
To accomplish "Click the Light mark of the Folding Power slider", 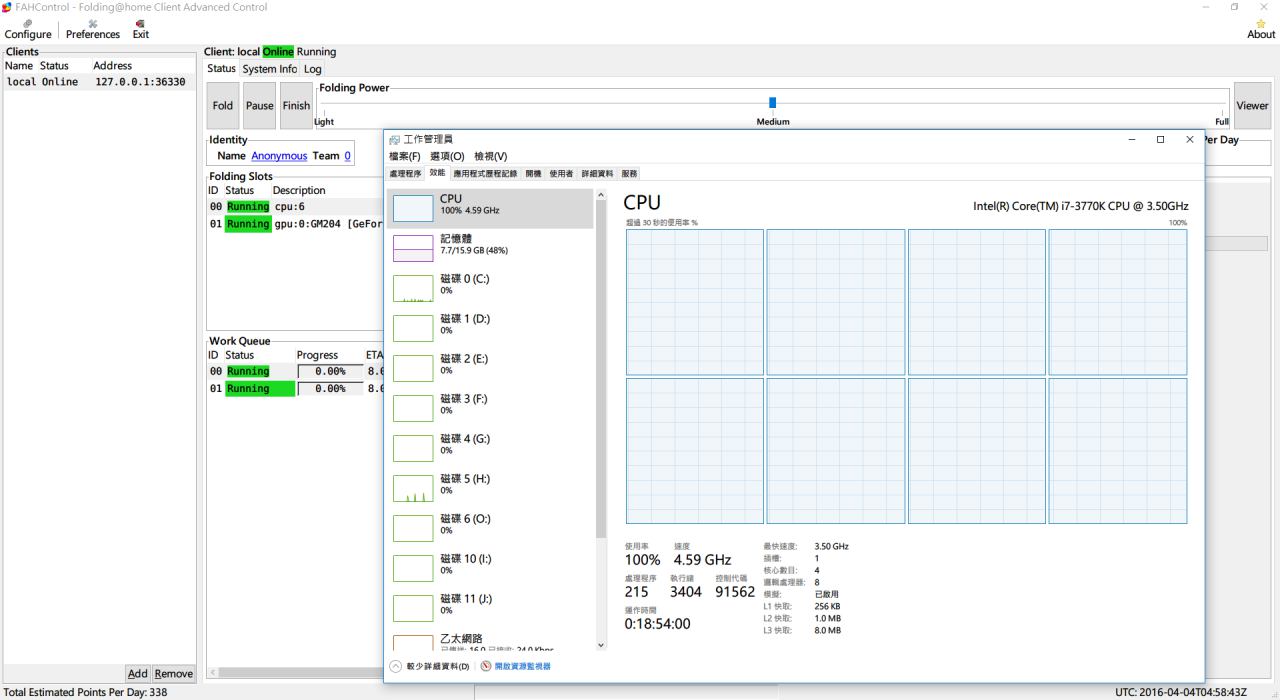I will 324,121.
